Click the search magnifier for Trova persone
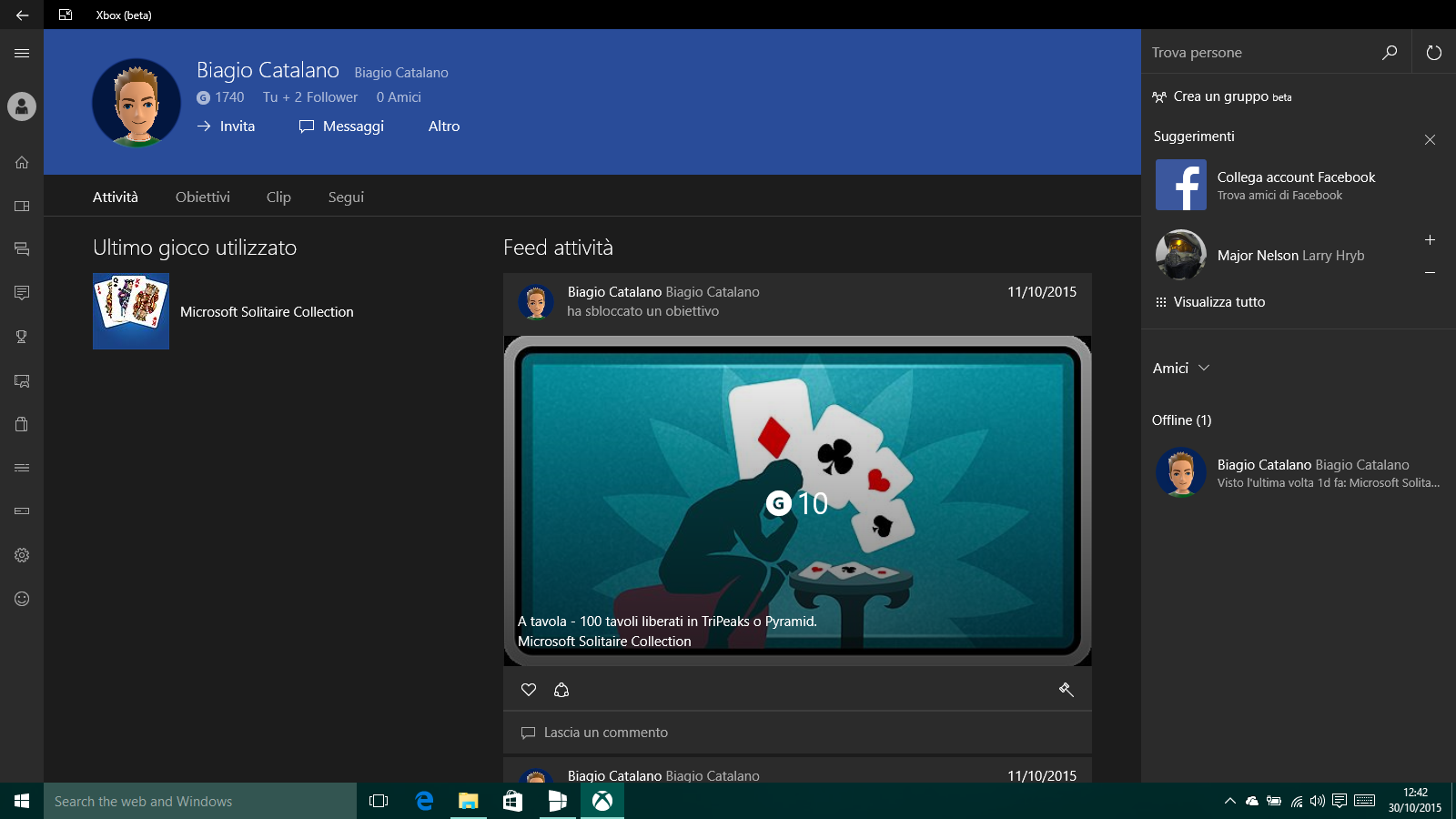 1390,52
